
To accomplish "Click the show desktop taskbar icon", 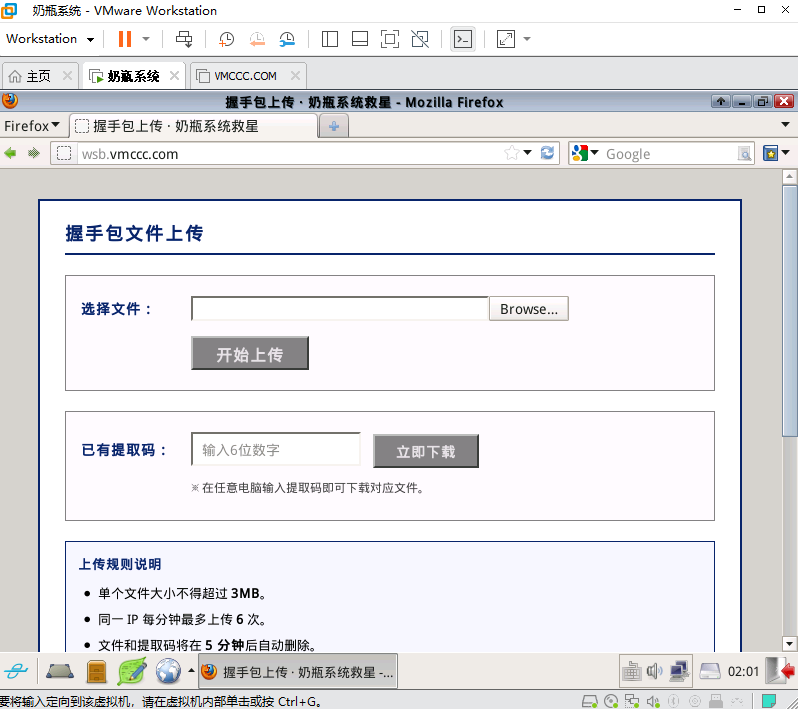I will (x=60, y=671).
